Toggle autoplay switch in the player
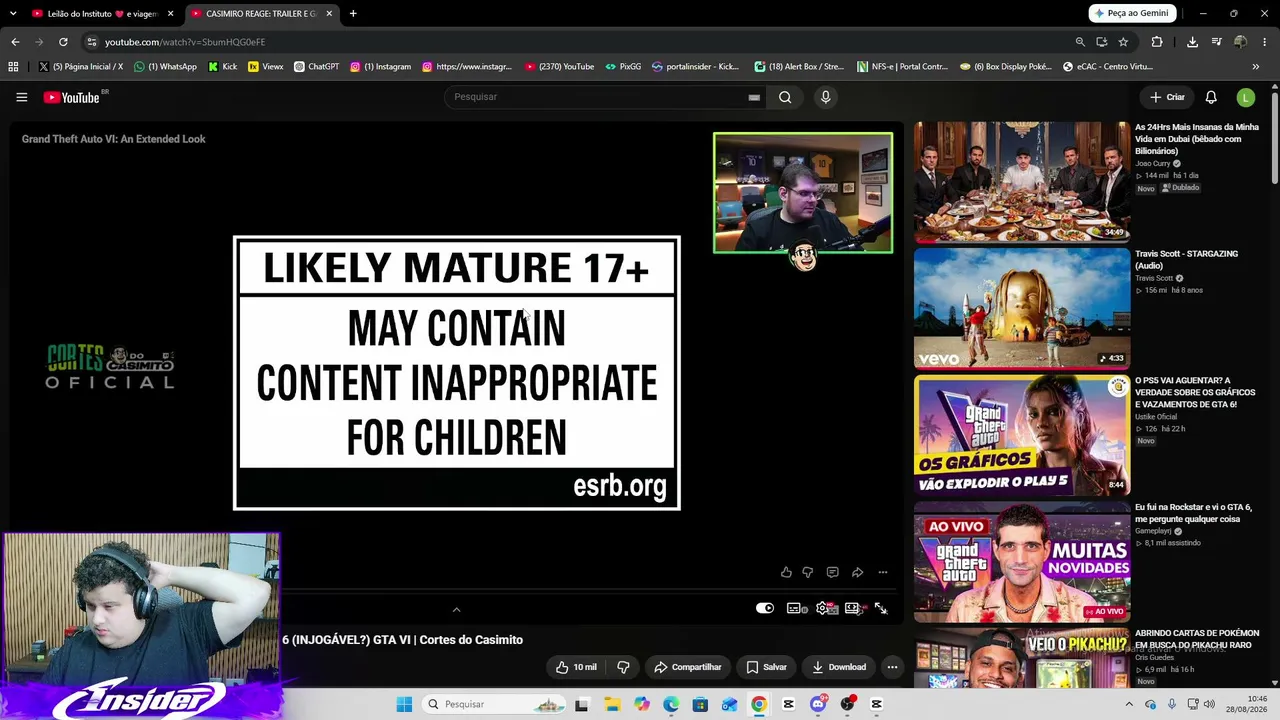Image resolution: width=1280 pixels, height=720 pixels. [x=765, y=608]
